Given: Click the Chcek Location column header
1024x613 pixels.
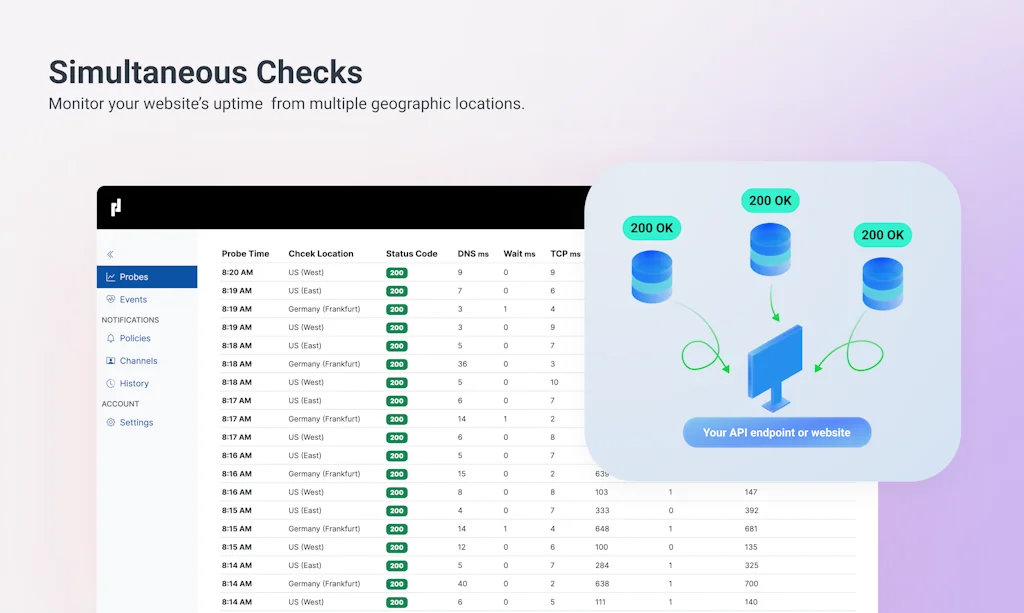Looking at the screenshot, I should click(x=321, y=254).
